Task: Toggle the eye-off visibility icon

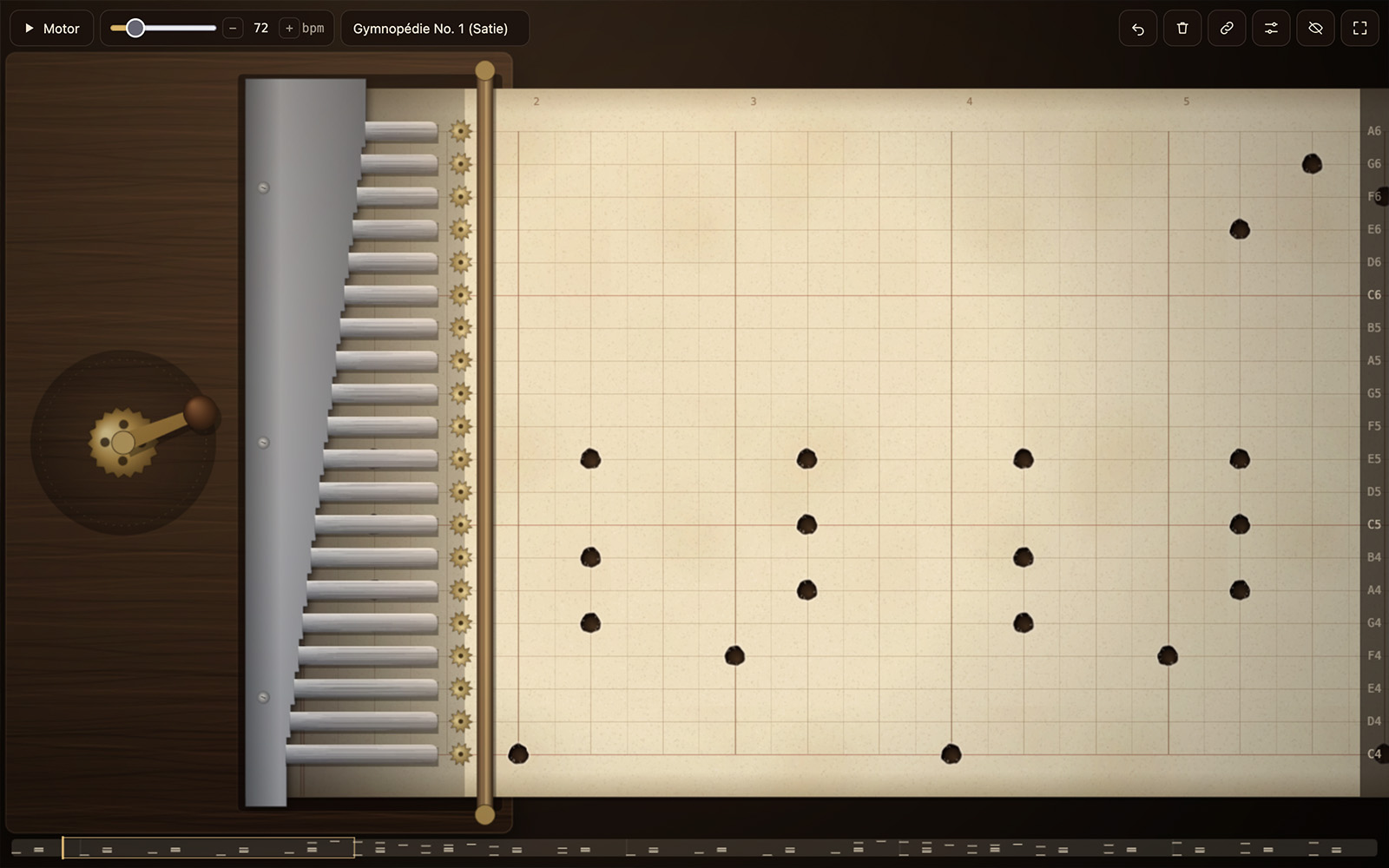Action: pos(1316,29)
